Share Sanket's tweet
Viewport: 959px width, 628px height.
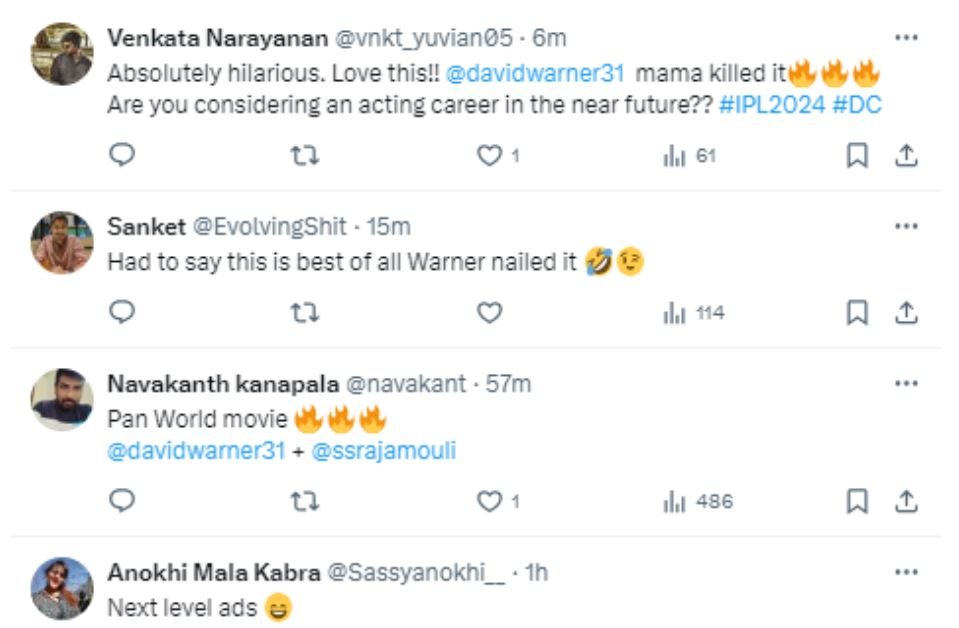click(x=906, y=313)
